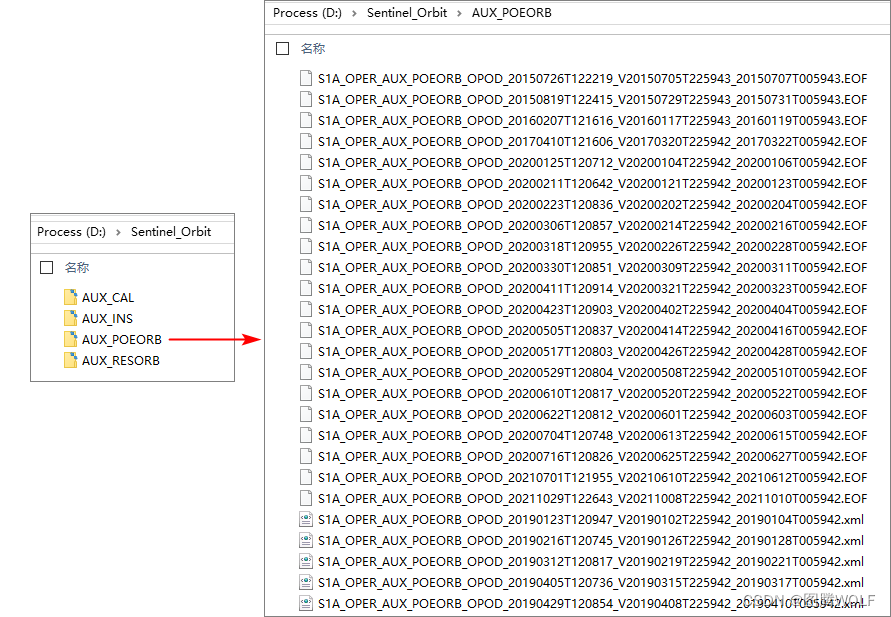
Task: Select file name OPOD_20170410T121606 EOF
Action: [593, 141]
